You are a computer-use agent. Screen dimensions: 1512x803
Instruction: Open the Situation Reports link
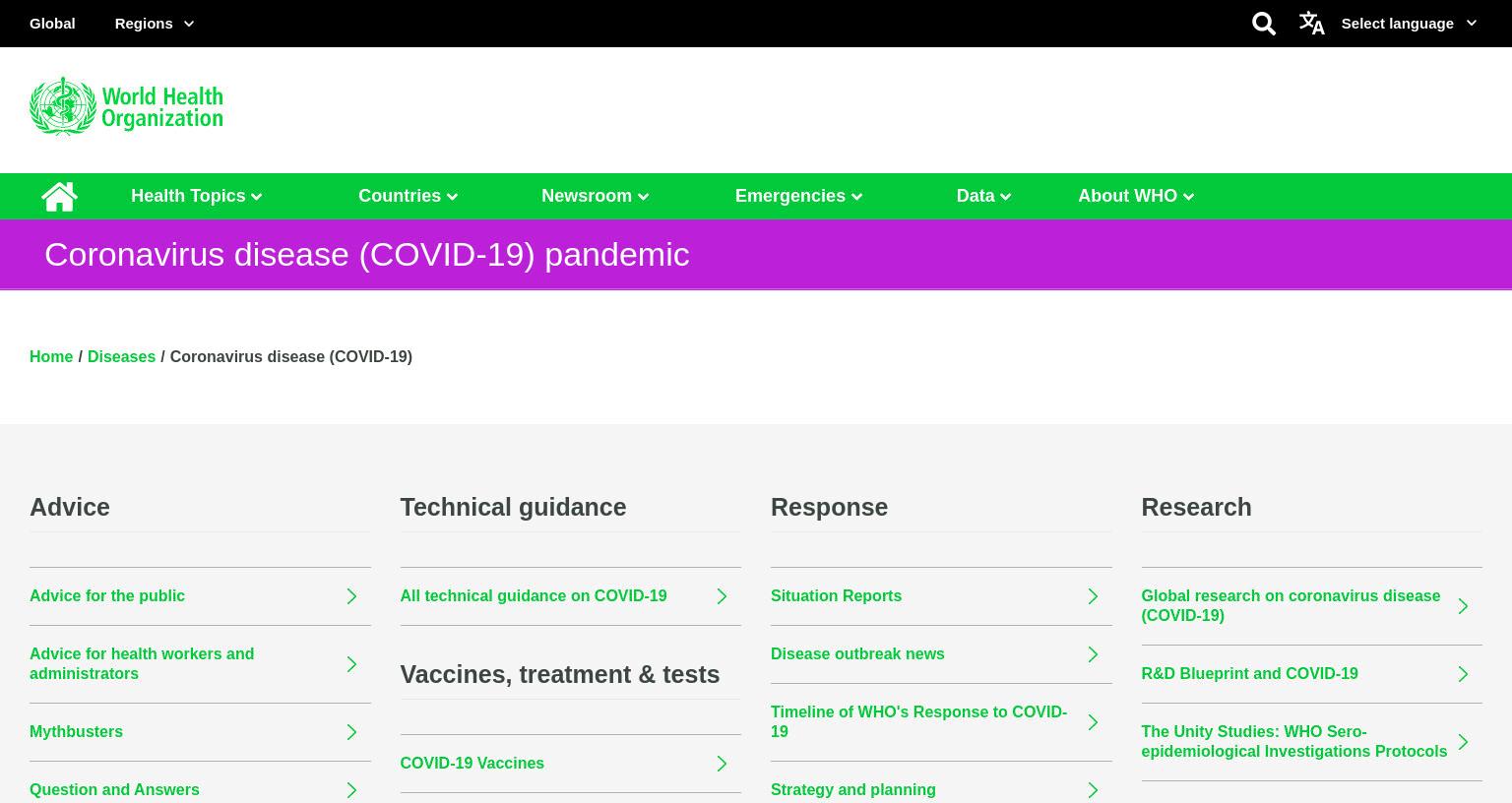[836, 595]
